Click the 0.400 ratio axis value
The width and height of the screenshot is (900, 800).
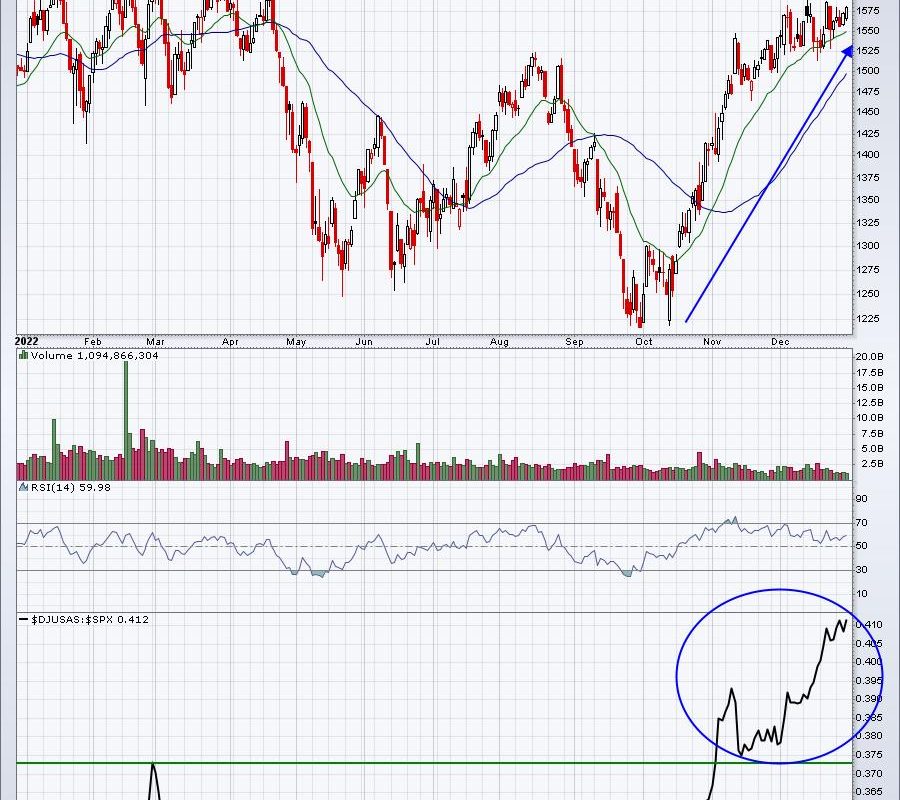[869, 662]
